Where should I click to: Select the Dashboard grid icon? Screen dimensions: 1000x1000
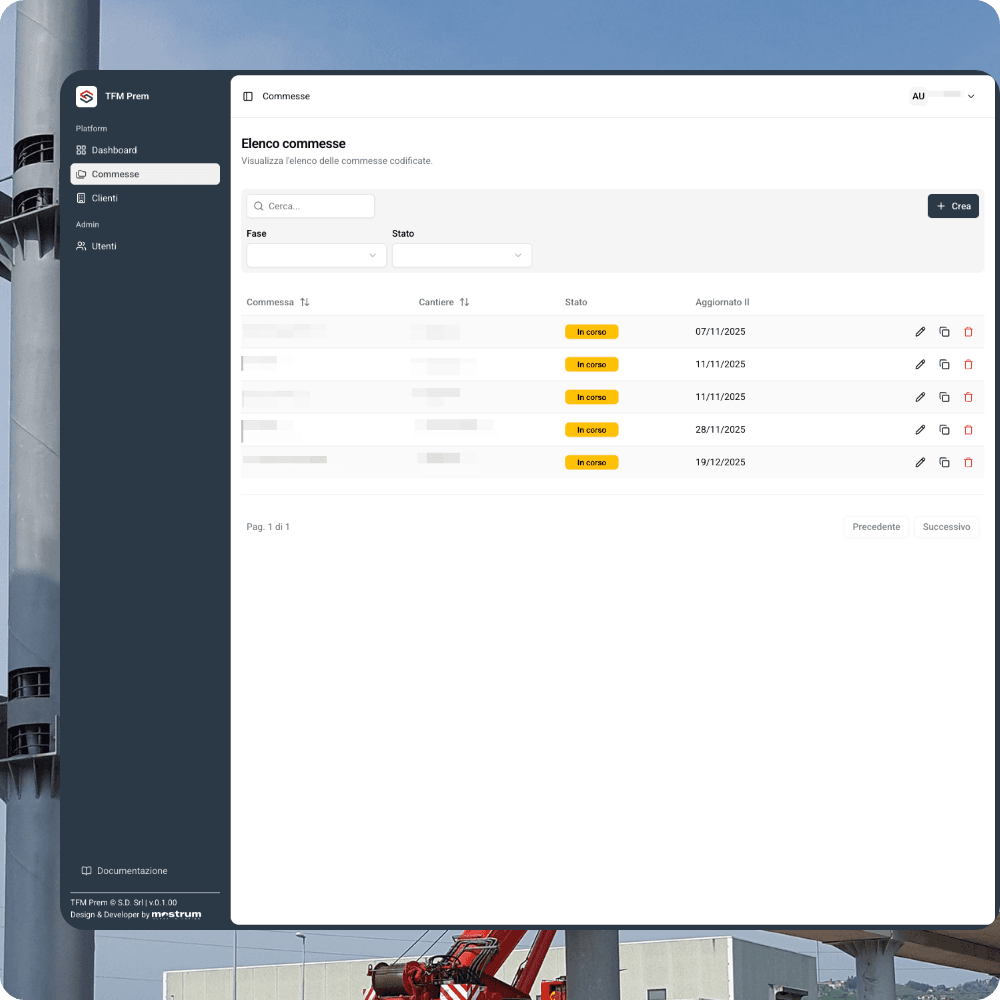83,150
